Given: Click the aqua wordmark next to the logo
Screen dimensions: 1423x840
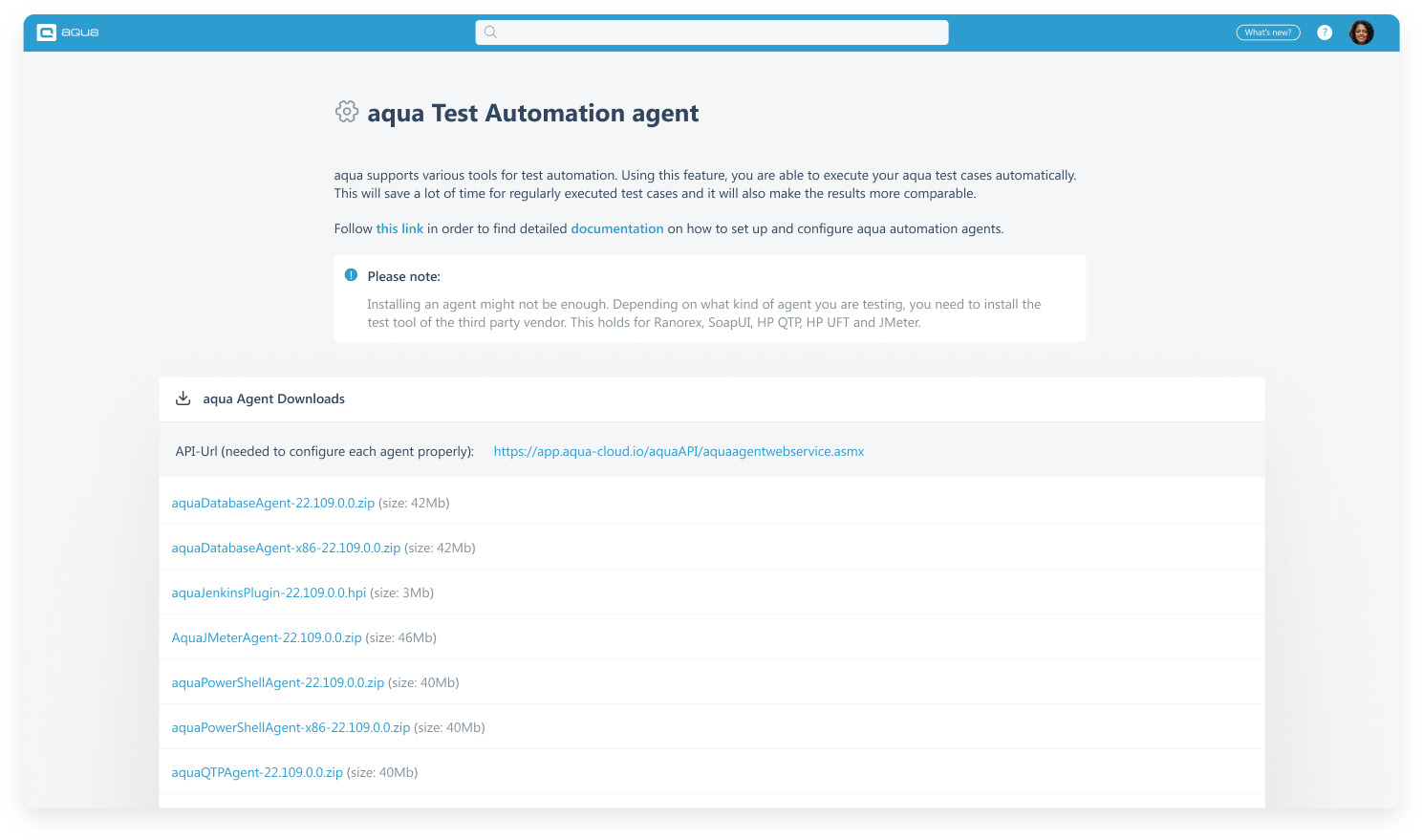Looking at the screenshot, I should click(x=79, y=32).
